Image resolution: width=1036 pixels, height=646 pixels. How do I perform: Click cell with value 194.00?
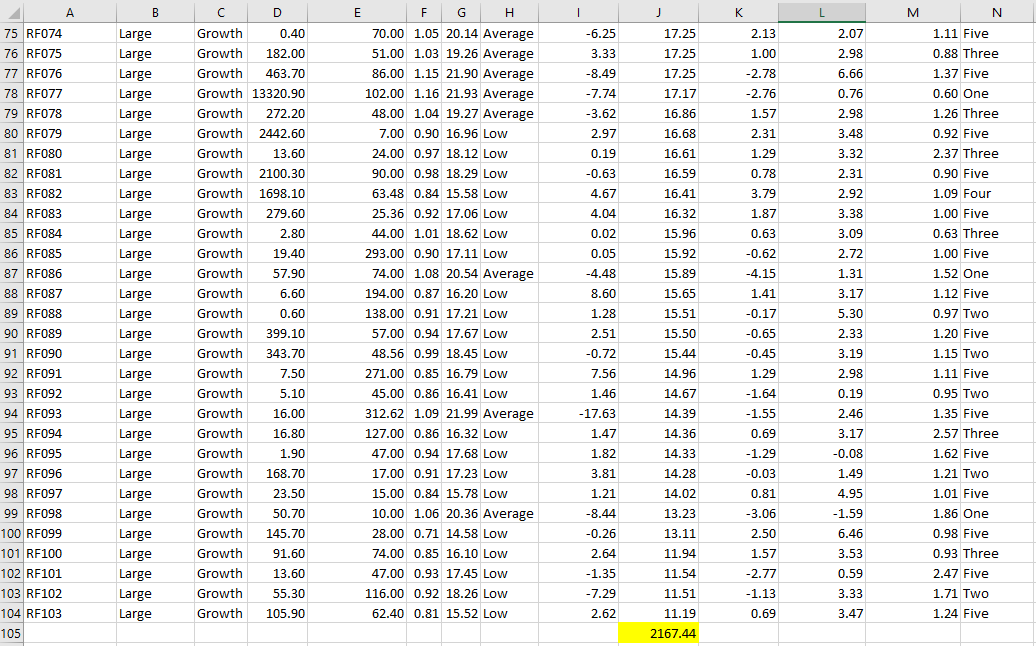coord(357,293)
